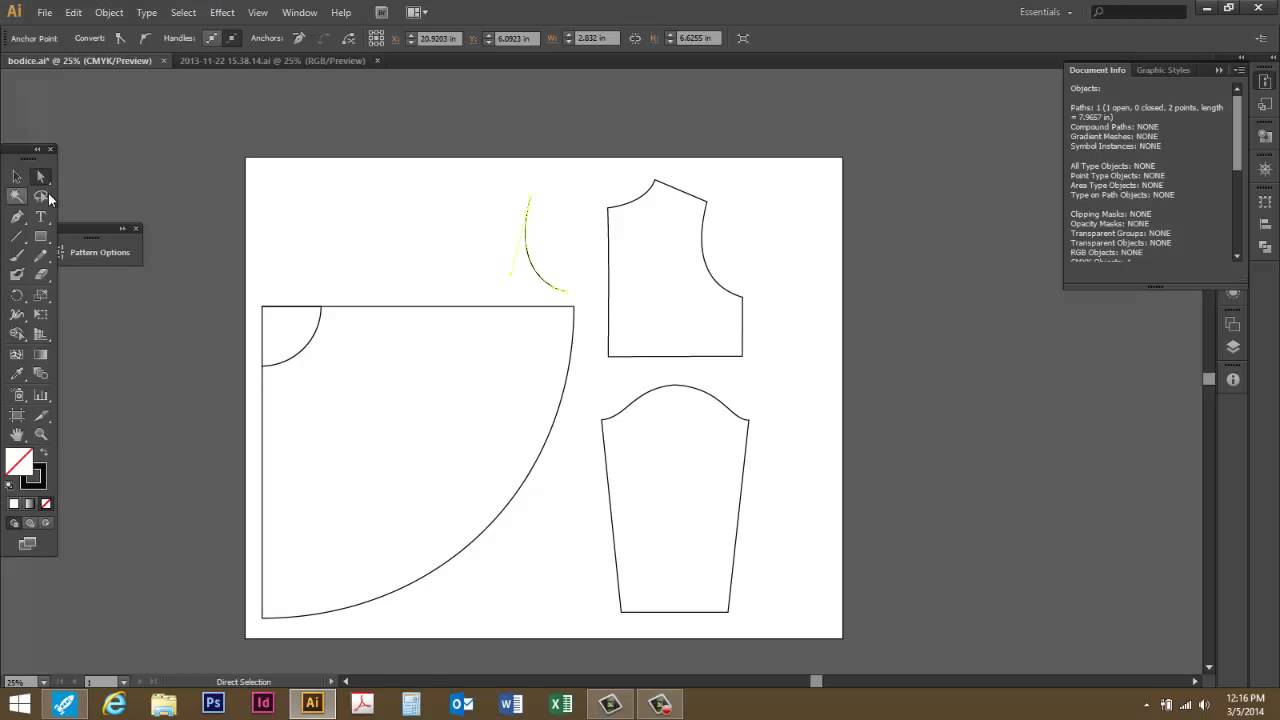Select the Hand tool
The width and height of the screenshot is (1280, 720).
pyautogui.click(x=17, y=435)
